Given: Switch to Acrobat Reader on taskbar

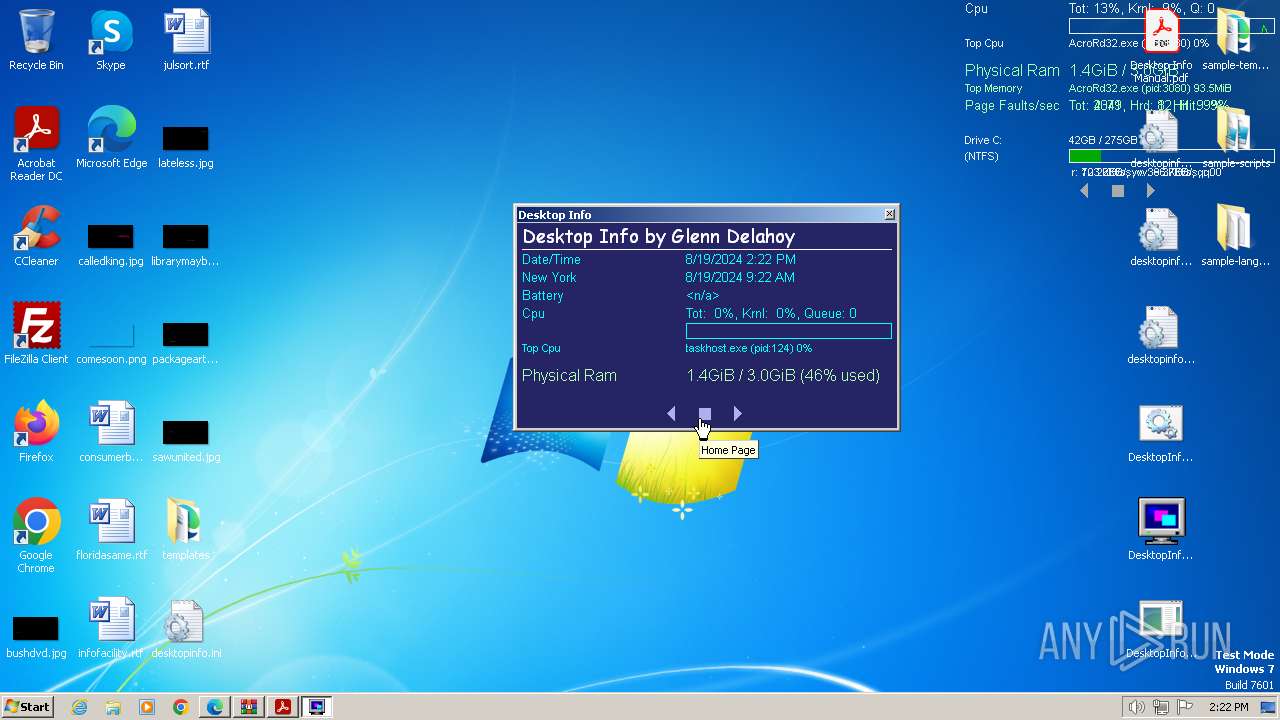Looking at the screenshot, I should [283, 707].
